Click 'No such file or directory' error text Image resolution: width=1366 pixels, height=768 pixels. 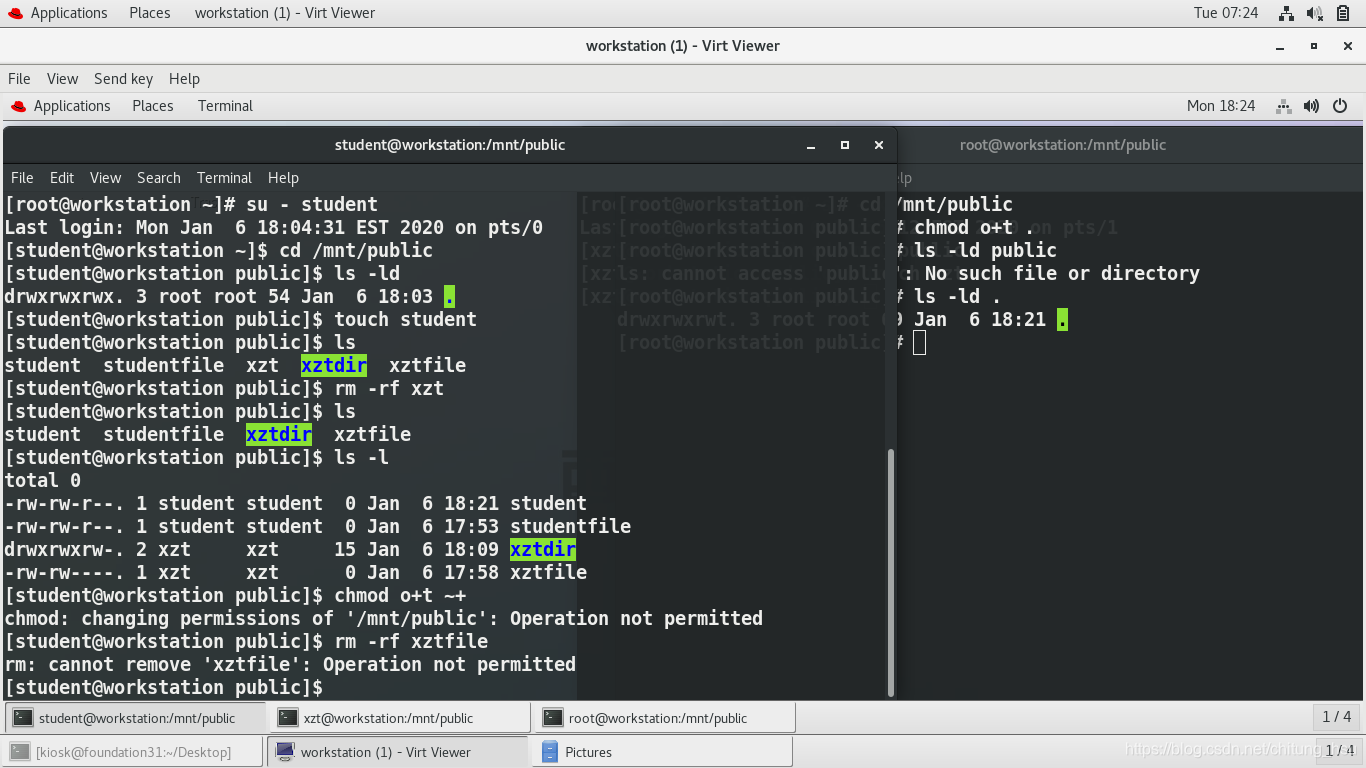click(1062, 273)
